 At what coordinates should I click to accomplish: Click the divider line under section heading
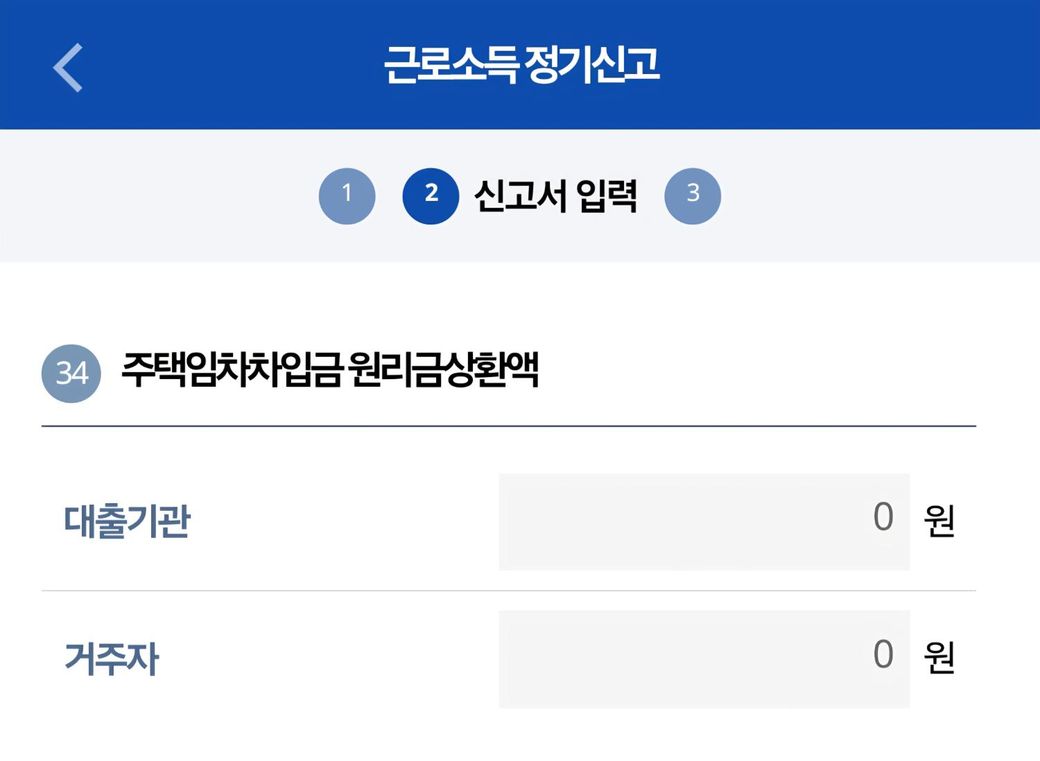tap(508, 426)
